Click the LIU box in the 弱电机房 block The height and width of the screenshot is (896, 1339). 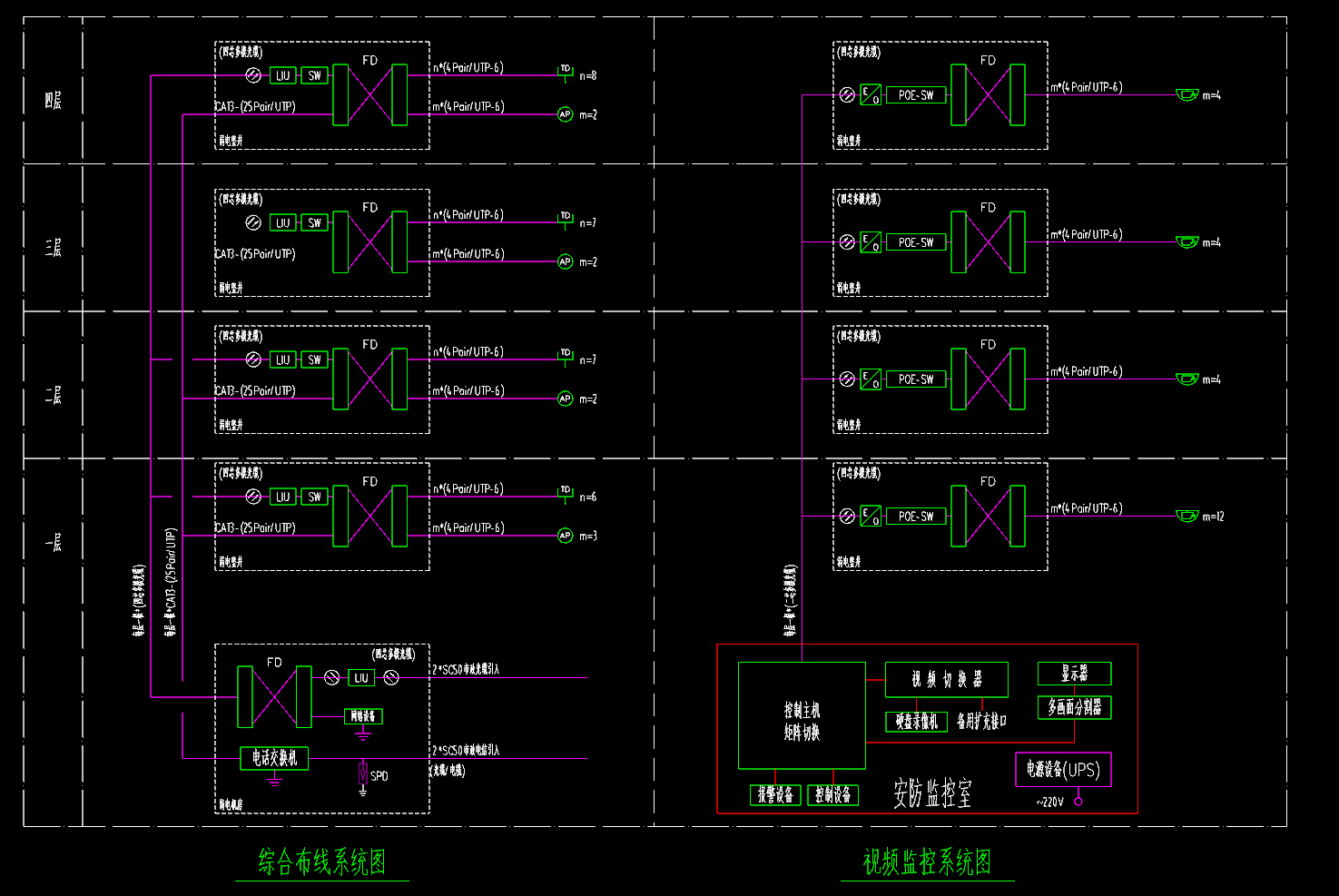click(361, 677)
